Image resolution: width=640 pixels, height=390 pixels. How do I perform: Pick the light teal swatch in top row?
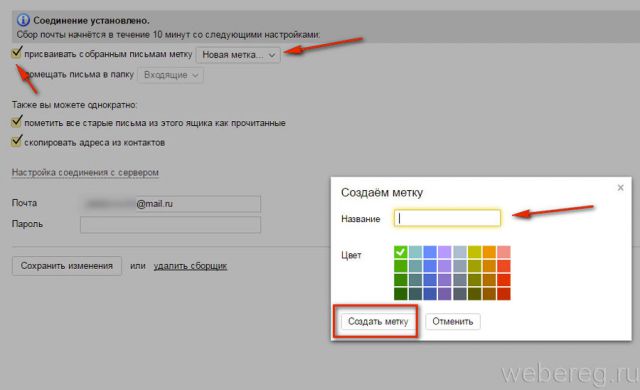(x=415, y=252)
